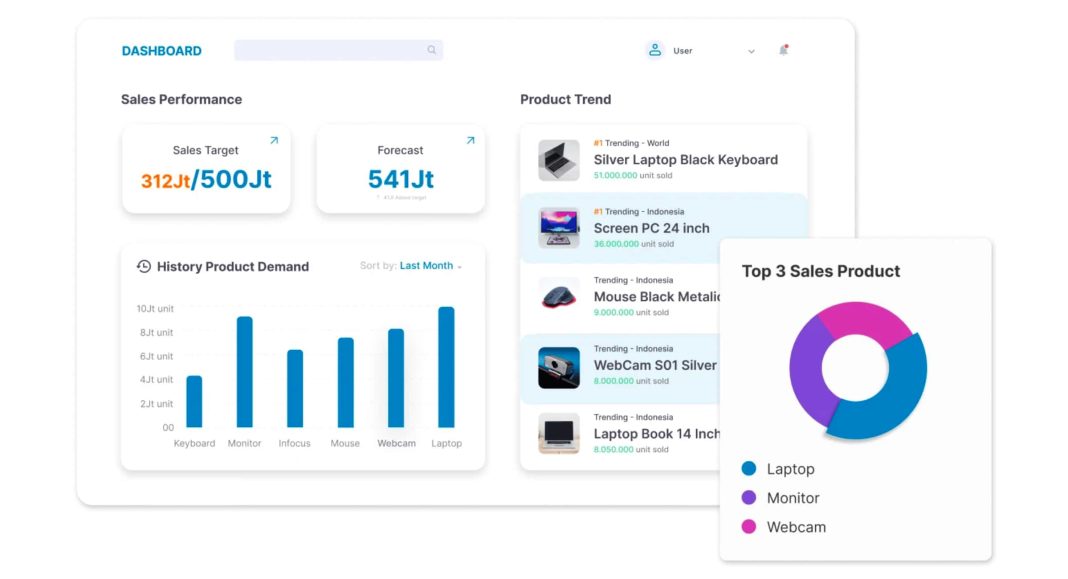Click the DASHBOARD heading

pos(161,50)
